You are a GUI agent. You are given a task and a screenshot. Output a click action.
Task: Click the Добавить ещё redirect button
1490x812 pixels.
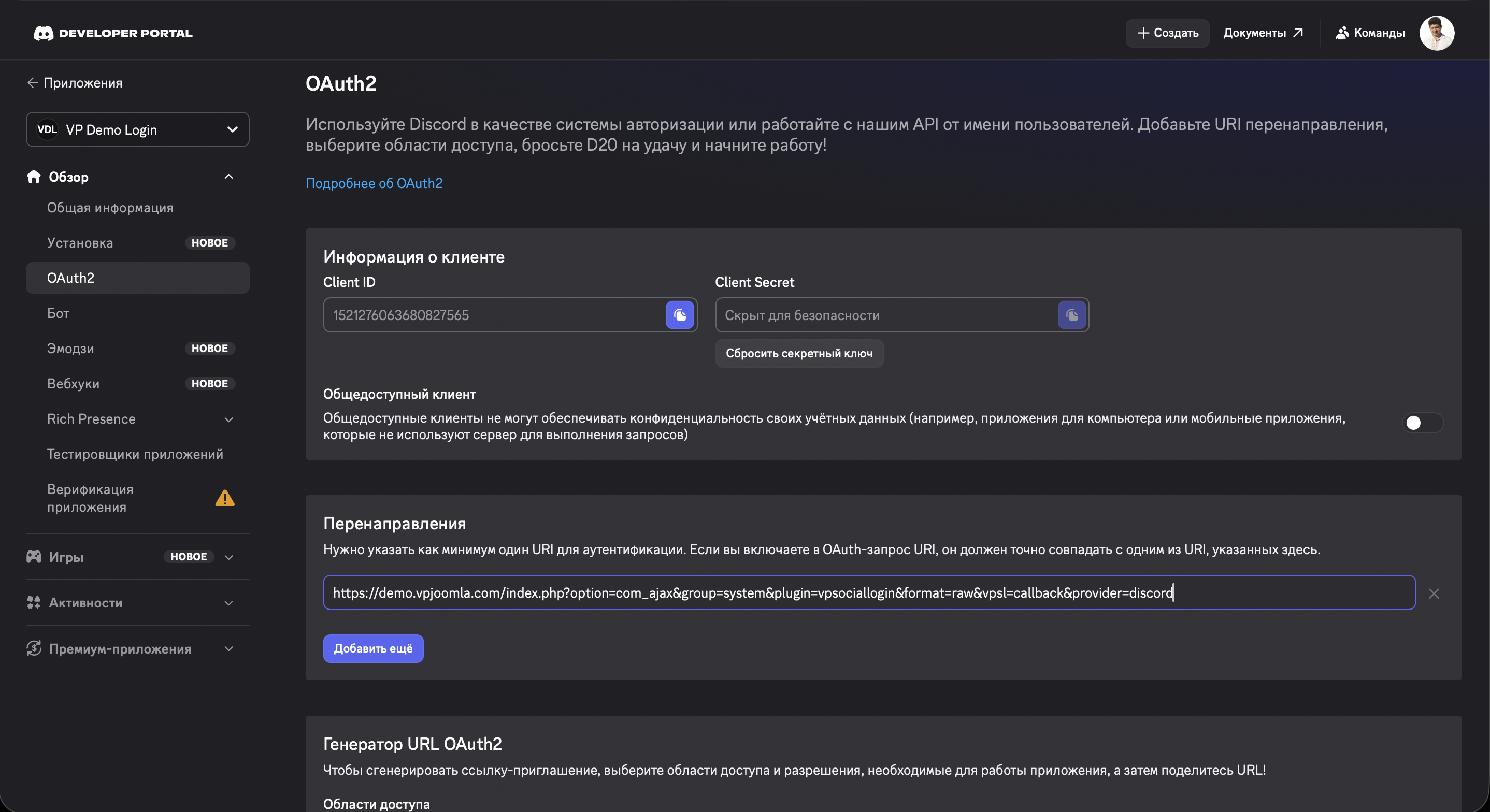373,648
